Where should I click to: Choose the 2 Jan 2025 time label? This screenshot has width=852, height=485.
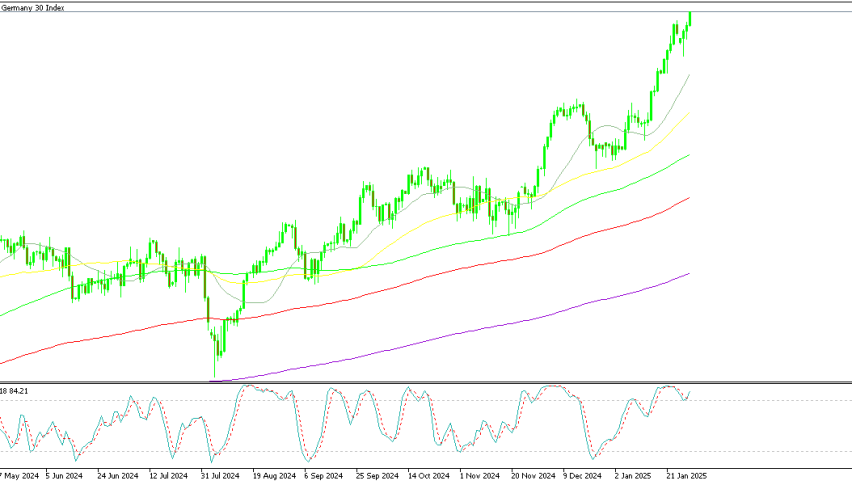click(633, 476)
